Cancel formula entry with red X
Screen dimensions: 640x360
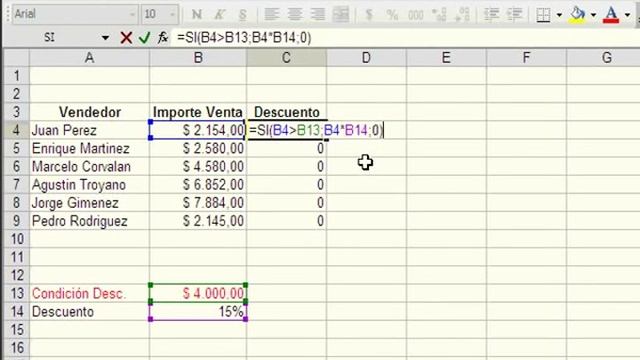point(126,38)
